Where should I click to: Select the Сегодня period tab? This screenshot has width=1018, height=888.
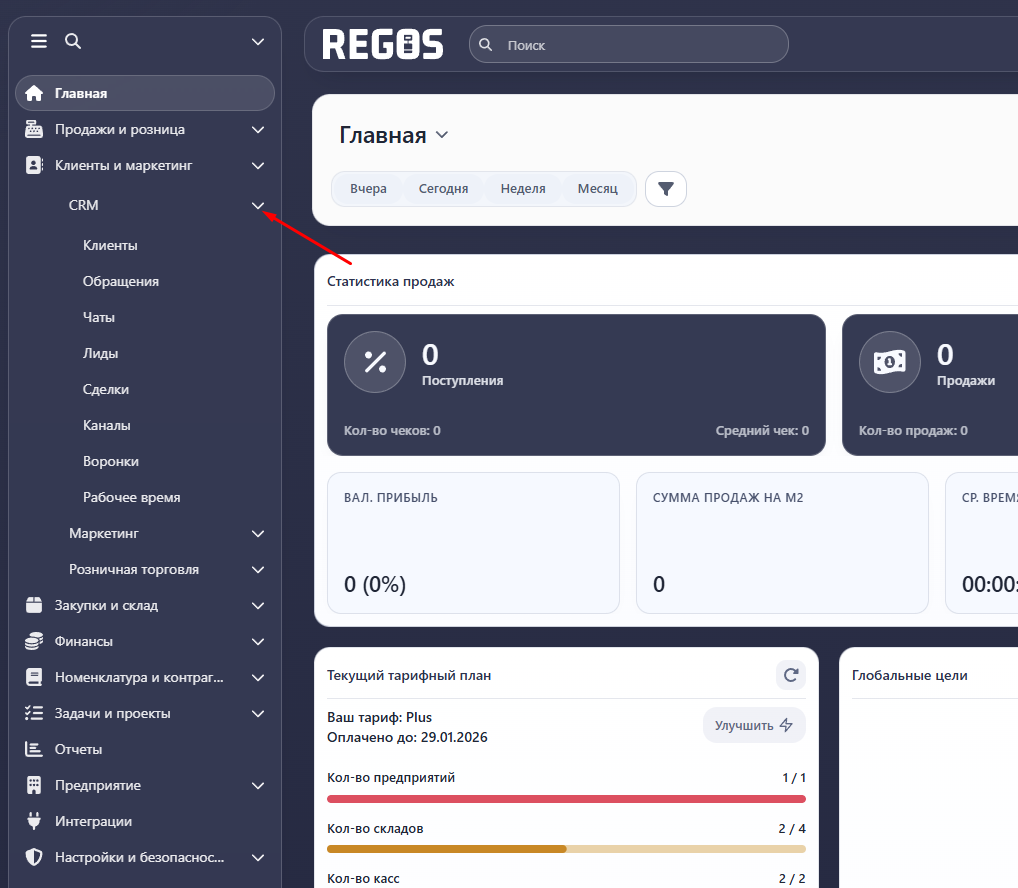pyautogui.click(x=443, y=188)
